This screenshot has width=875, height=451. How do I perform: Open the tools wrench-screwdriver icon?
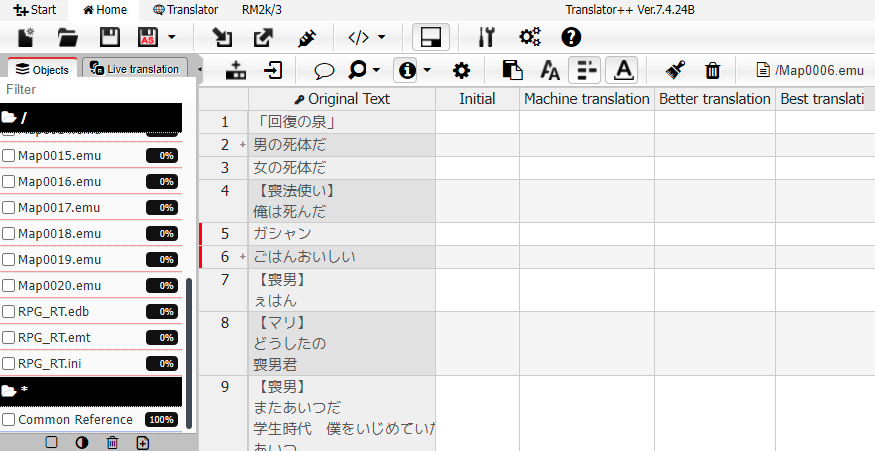487,37
